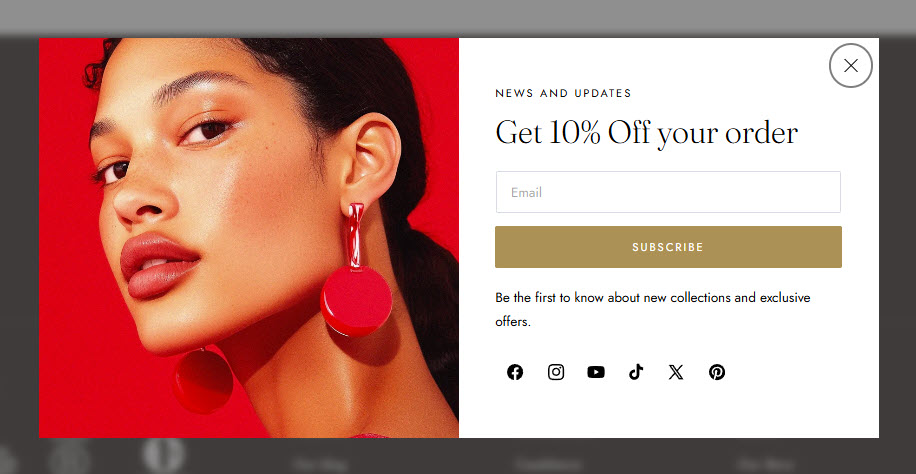Click the gold SUBSCRIBE button
Screen dimensions: 916x474
[668, 247]
